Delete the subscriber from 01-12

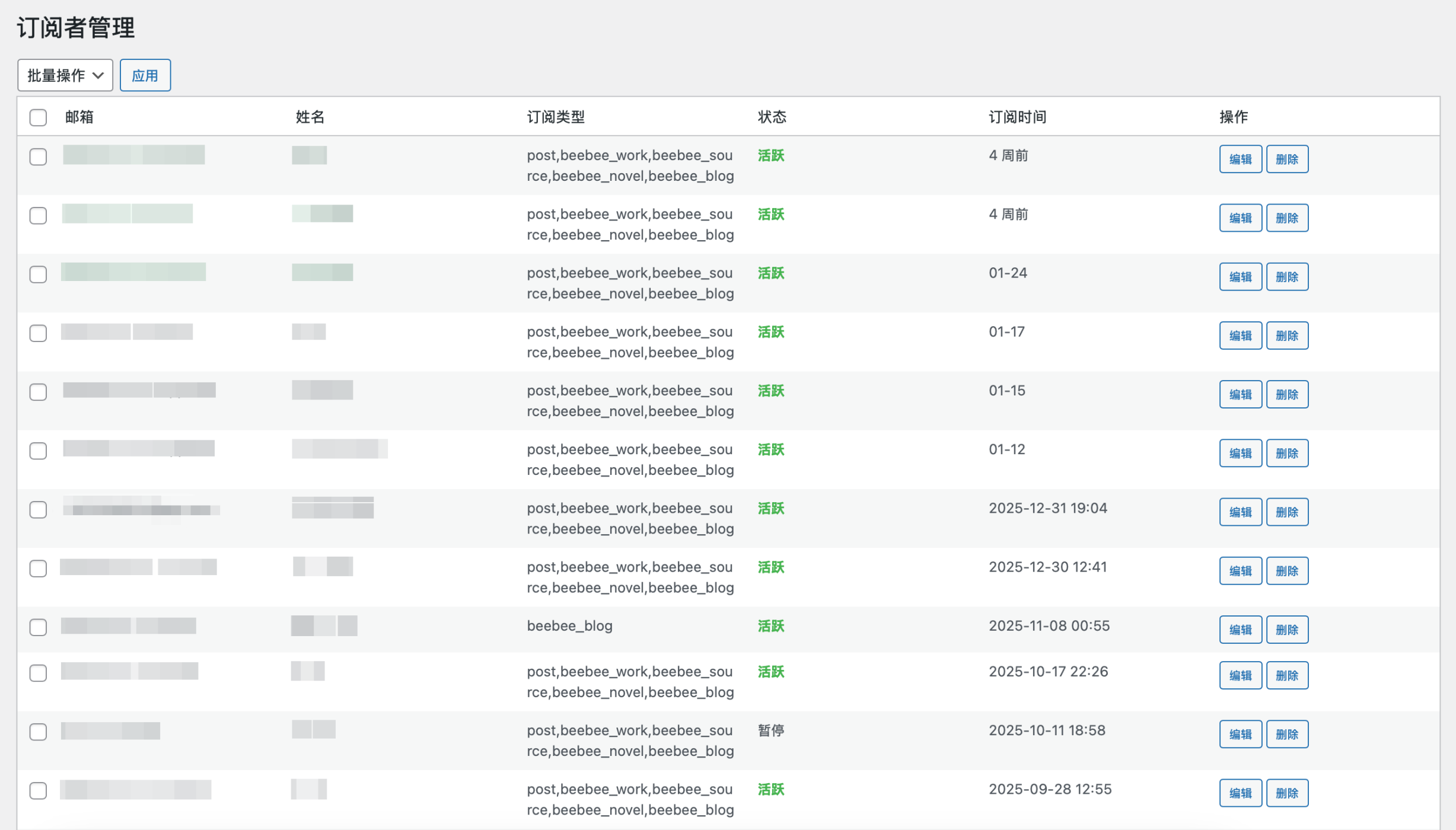1286,454
